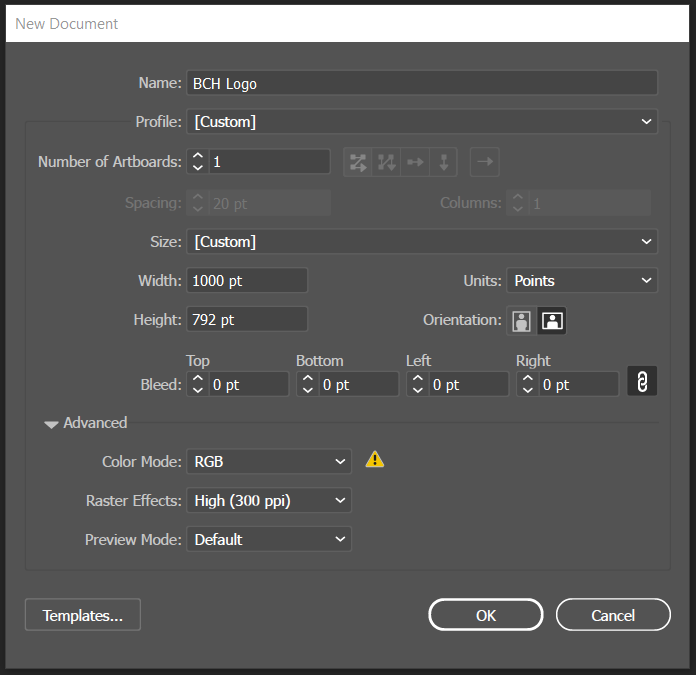Select Grid by Row artboard arrangement icon
Image resolution: width=696 pixels, height=675 pixels.
[x=358, y=162]
